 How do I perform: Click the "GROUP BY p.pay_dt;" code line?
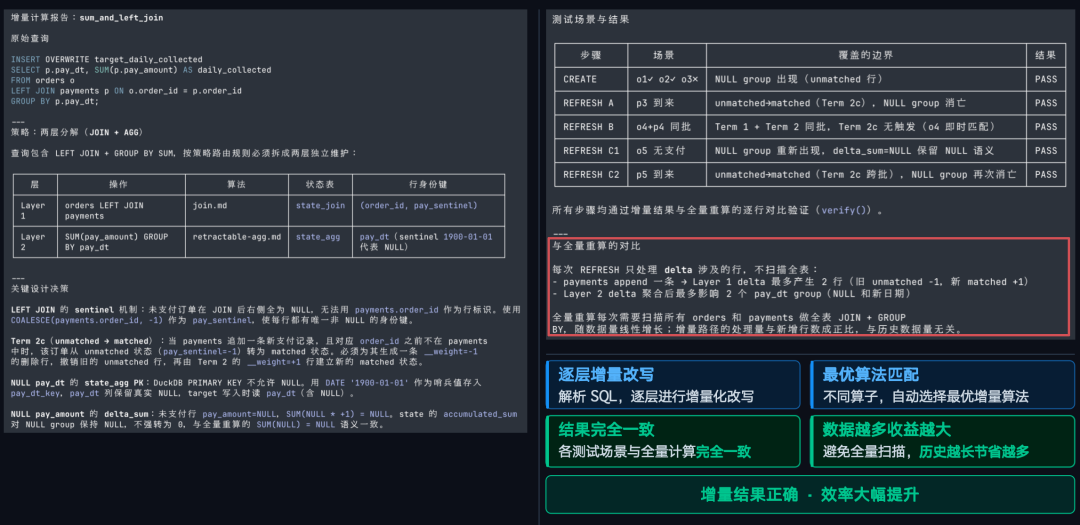tap(55, 101)
